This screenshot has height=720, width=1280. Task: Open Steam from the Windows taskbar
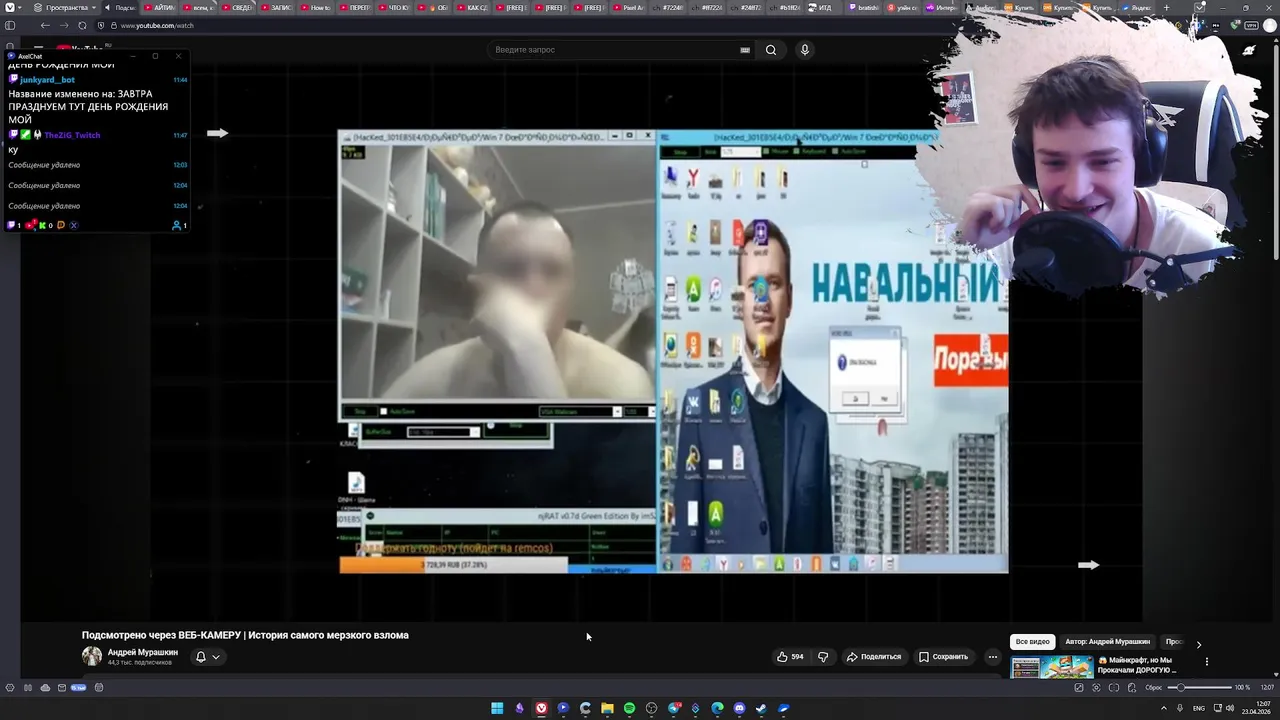(761, 708)
